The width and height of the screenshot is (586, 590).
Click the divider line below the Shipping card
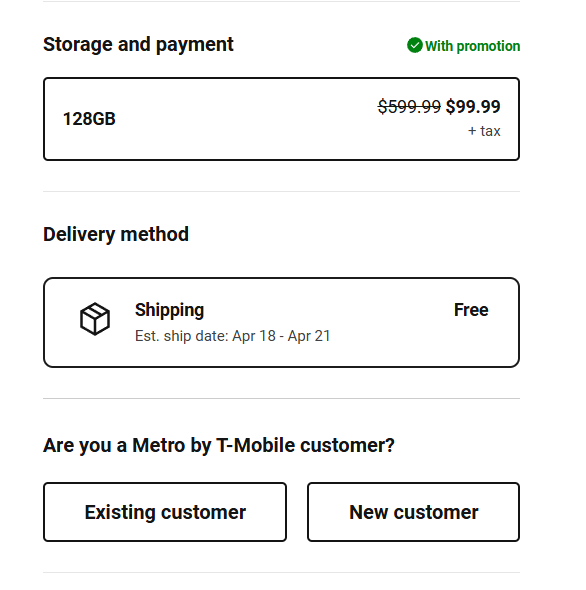282,398
